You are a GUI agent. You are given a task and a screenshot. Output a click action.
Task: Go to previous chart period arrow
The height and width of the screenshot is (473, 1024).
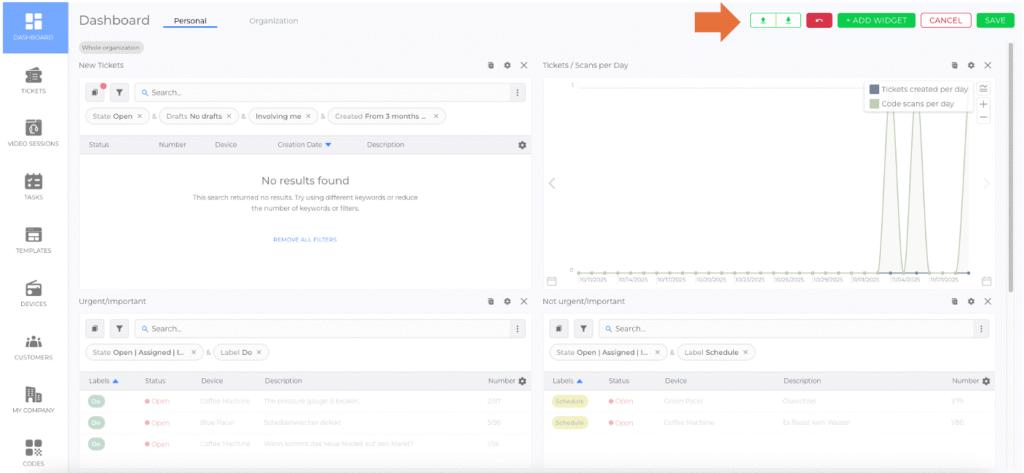tap(552, 184)
